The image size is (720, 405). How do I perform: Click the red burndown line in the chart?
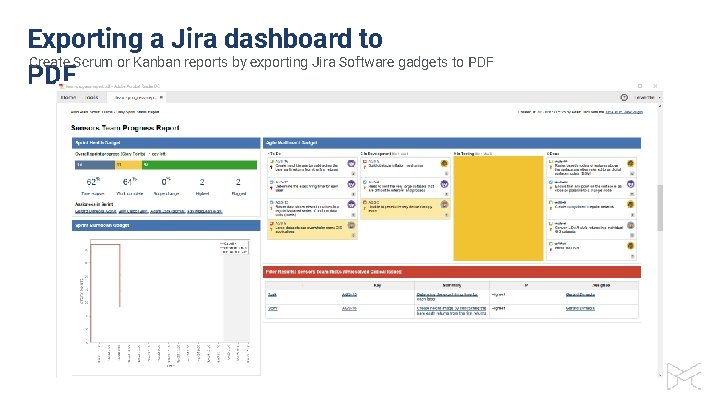coord(120,276)
